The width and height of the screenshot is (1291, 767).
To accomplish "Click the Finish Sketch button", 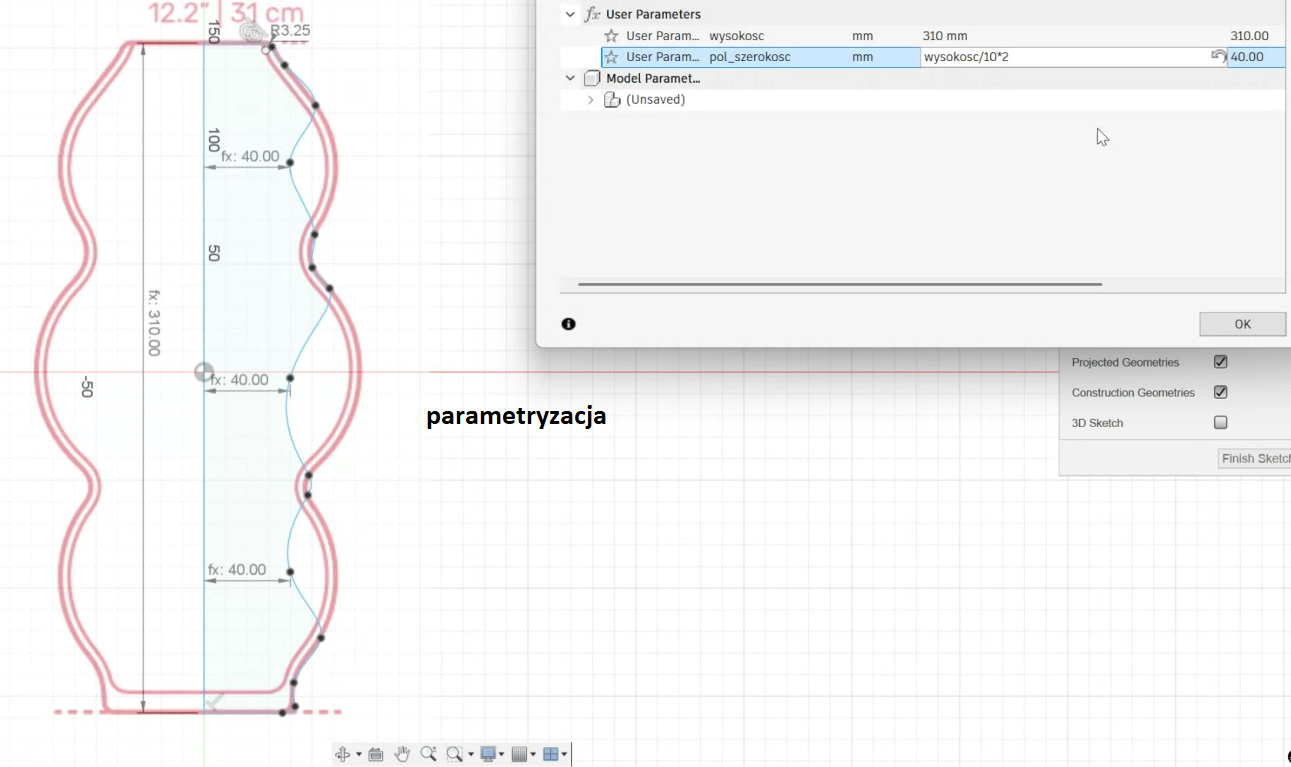I will pos(1254,458).
